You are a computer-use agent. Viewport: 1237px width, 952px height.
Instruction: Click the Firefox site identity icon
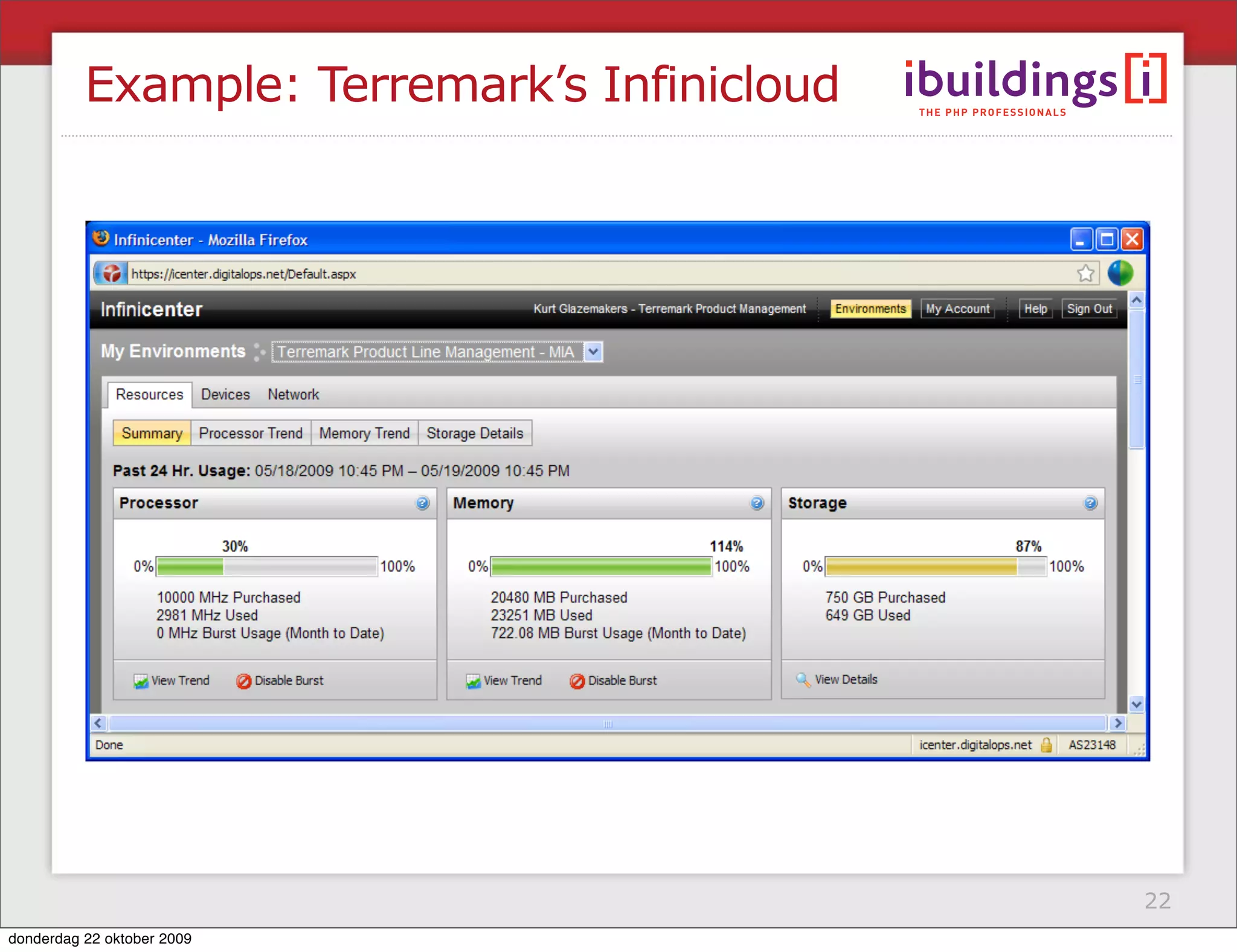[x=111, y=274]
